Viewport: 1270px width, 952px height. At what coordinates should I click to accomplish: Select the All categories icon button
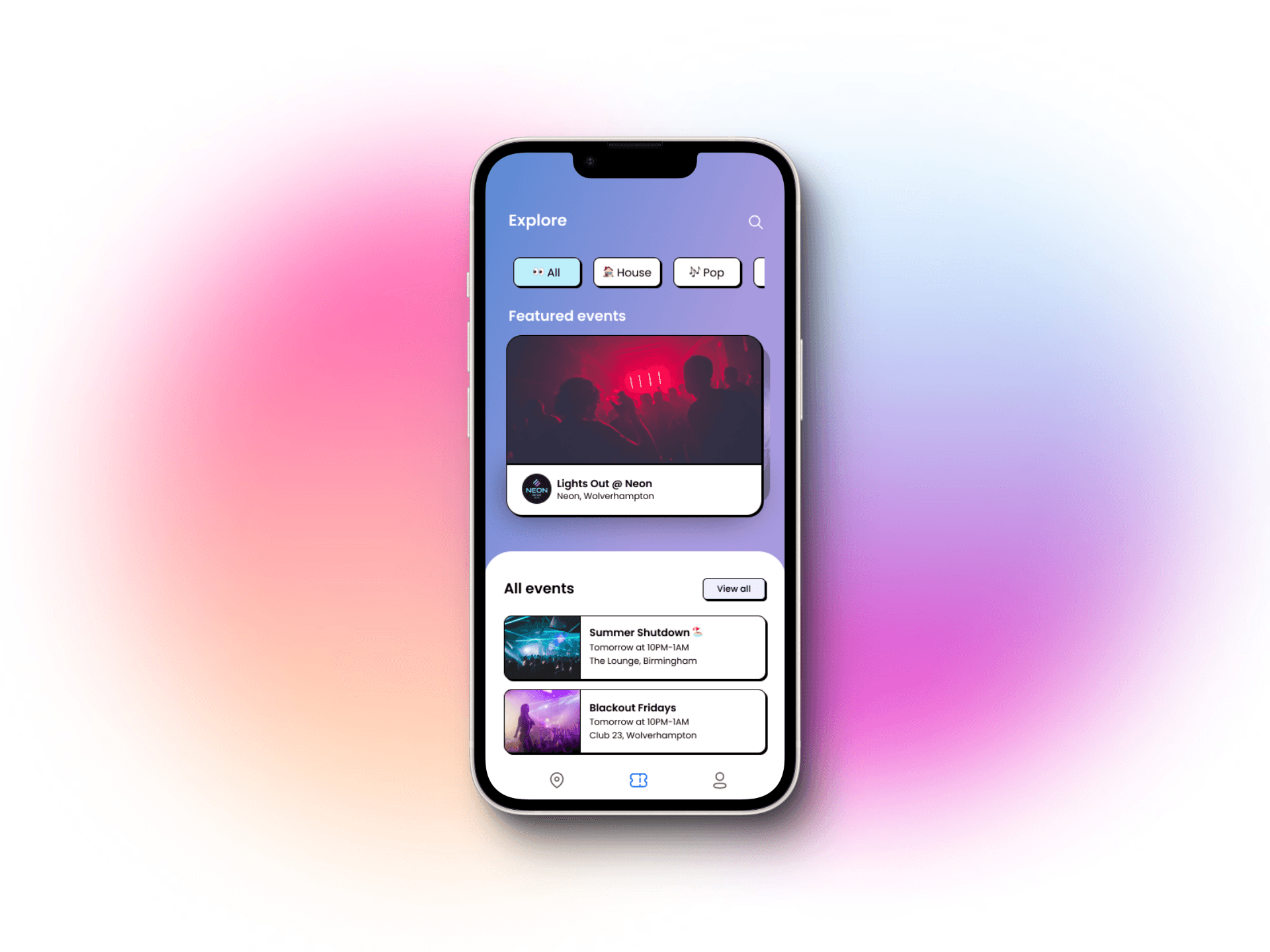[x=547, y=272]
